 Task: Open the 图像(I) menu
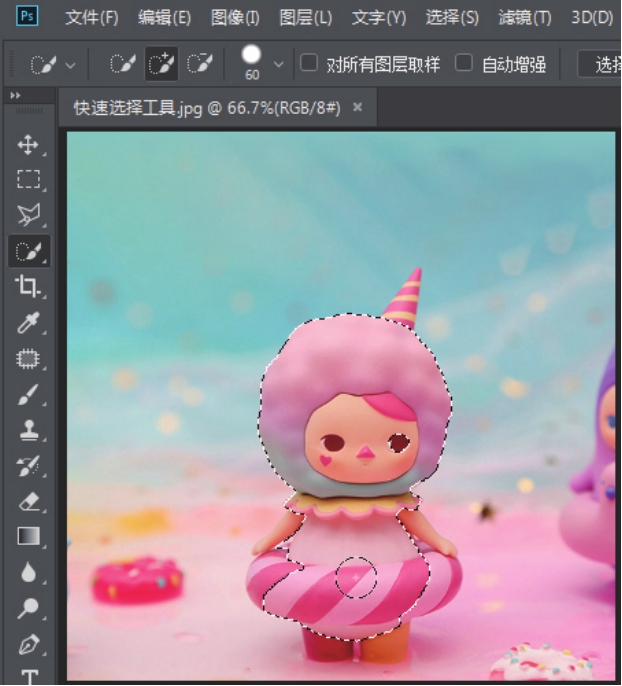click(235, 18)
